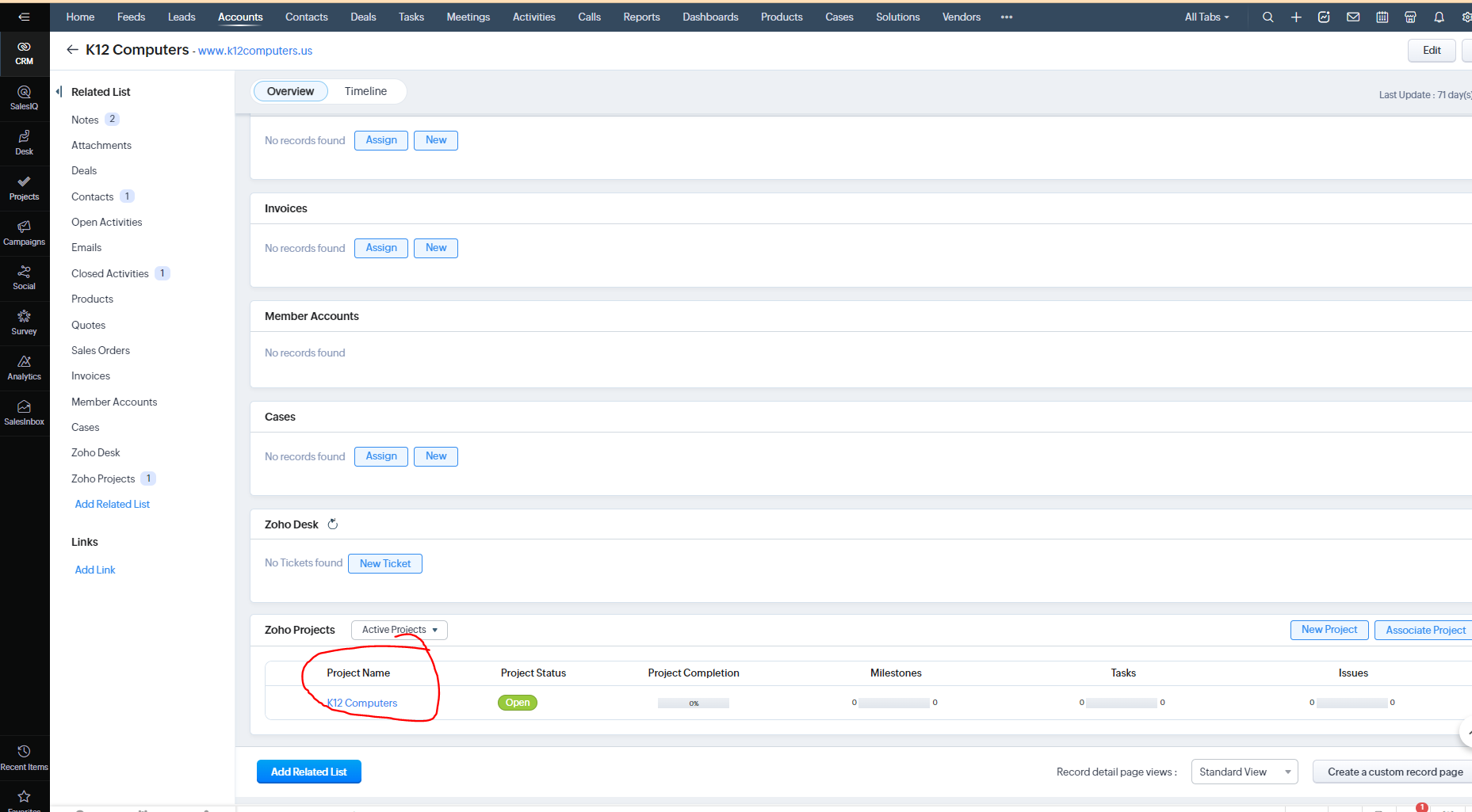
Task: Open the calendar icon in top bar
Action: [x=1382, y=17]
